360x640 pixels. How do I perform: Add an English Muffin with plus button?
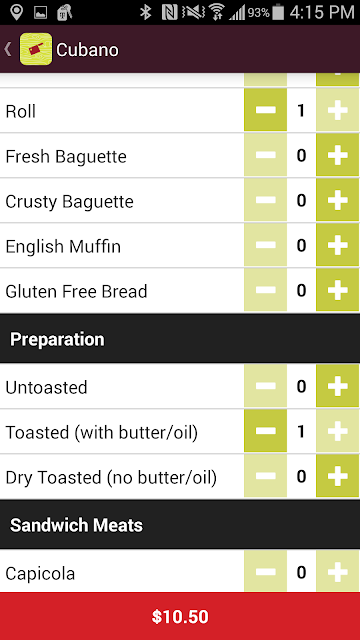click(338, 245)
